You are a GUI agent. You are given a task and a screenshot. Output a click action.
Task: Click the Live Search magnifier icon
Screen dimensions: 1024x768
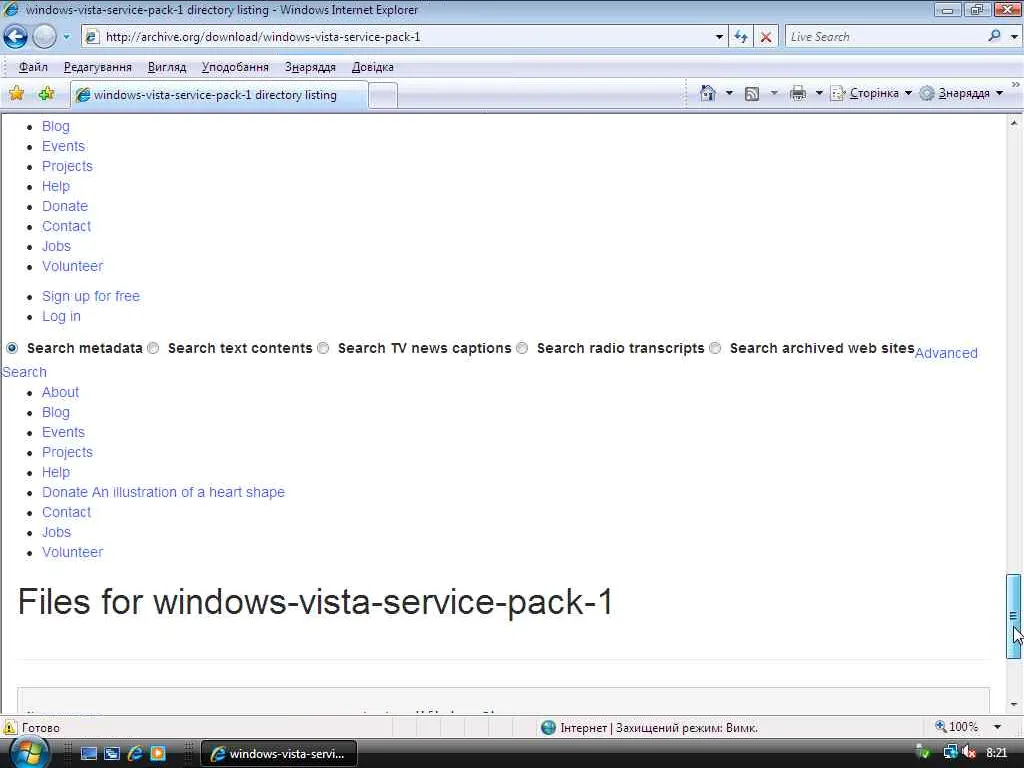[x=994, y=36]
